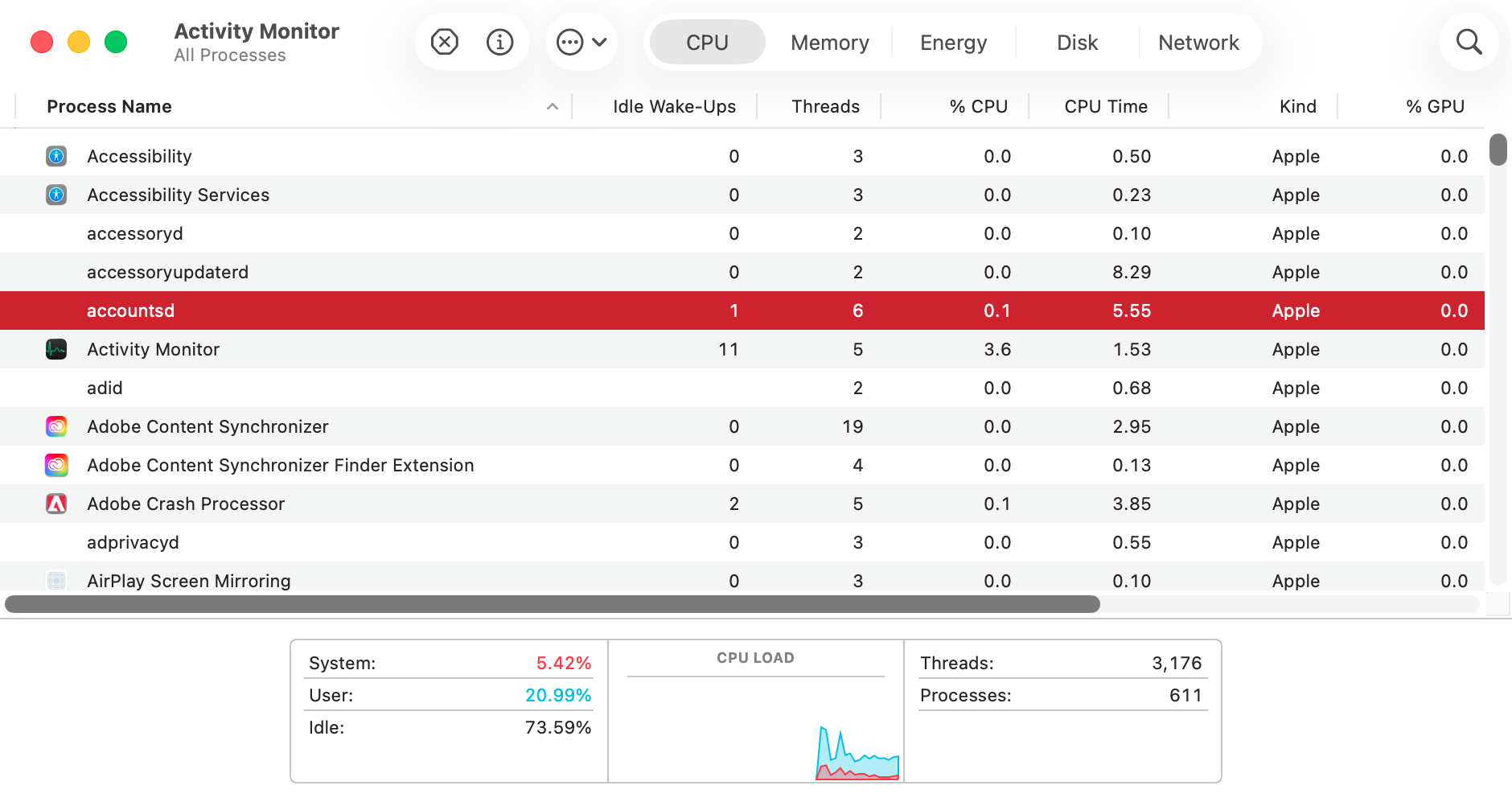Click CPU Time 8.29 of accessoryupdaterd
The image size is (1512, 806).
[1132, 272]
